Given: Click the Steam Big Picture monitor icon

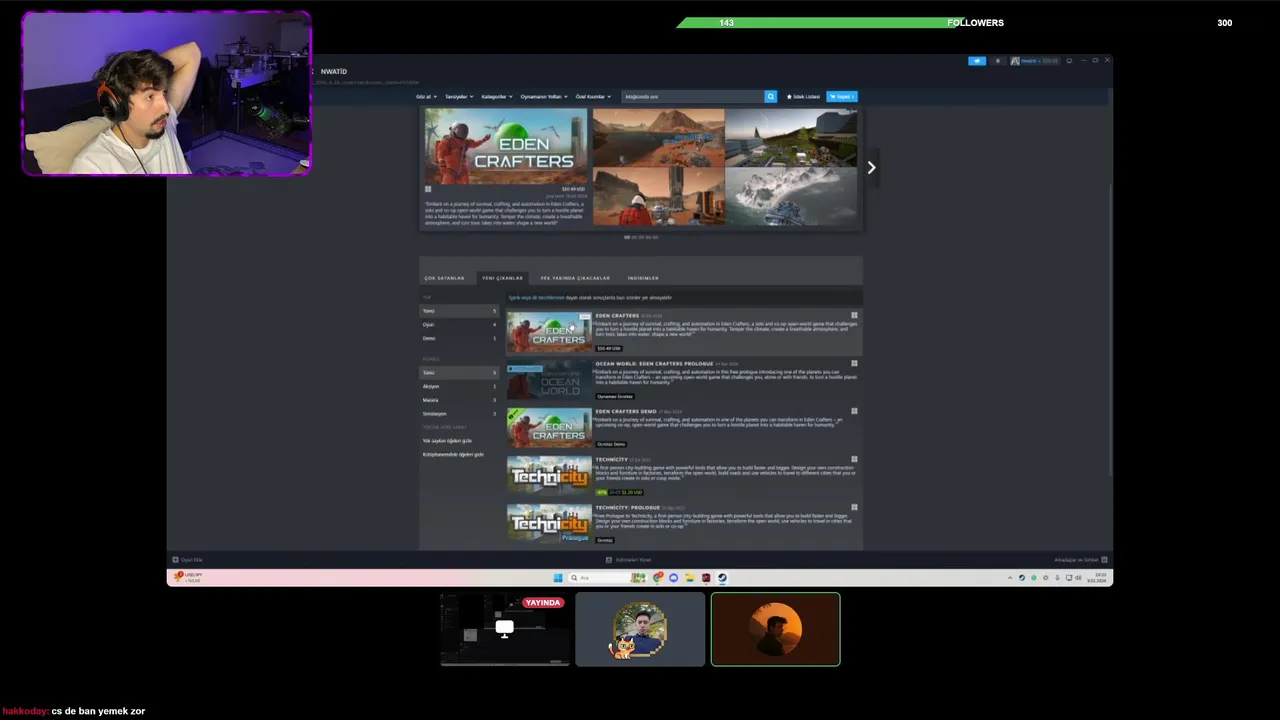Looking at the screenshot, I should [1069, 61].
